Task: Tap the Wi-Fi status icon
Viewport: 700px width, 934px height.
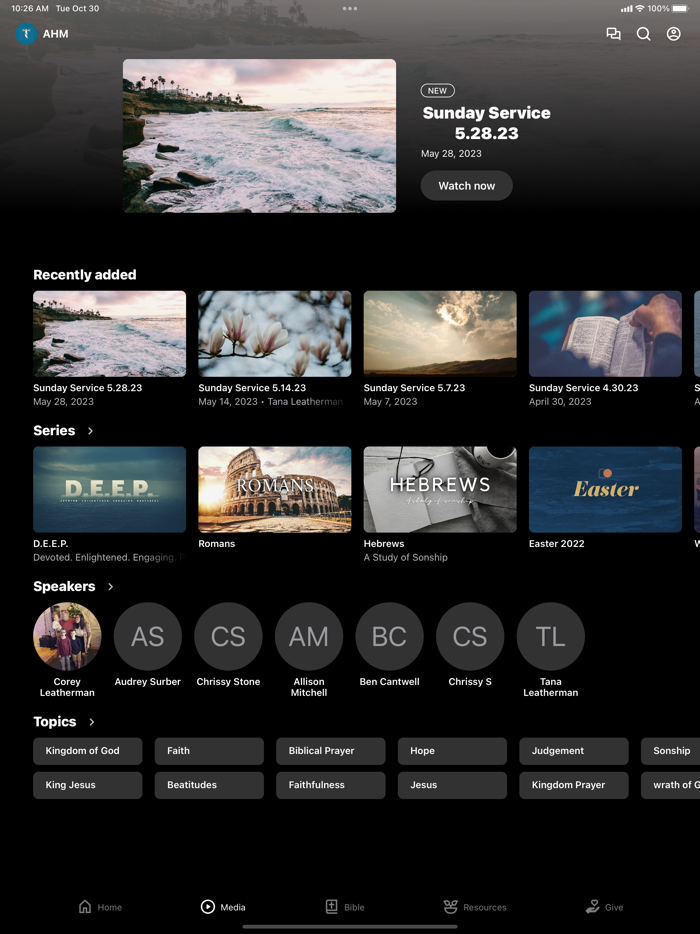Action: [640, 8]
